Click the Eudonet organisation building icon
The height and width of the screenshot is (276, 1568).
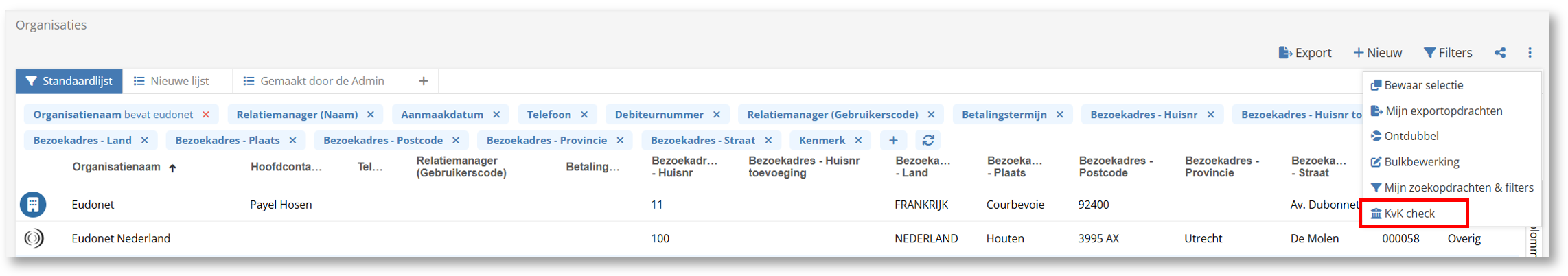(x=33, y=205)
